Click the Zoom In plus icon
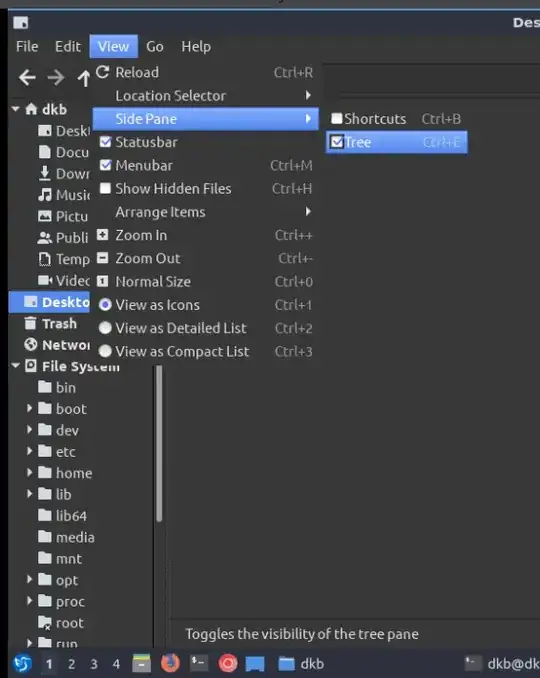 pos(102,235)
